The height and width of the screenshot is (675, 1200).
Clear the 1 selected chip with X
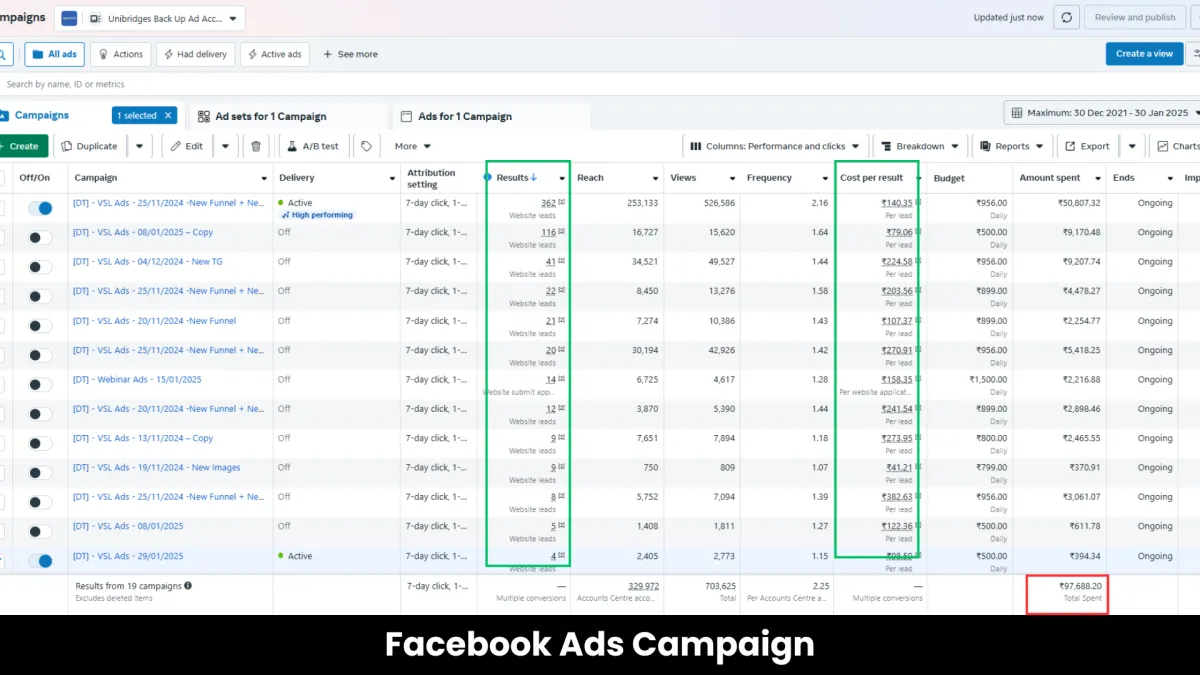pyautogui.click(x=169, y=115)
